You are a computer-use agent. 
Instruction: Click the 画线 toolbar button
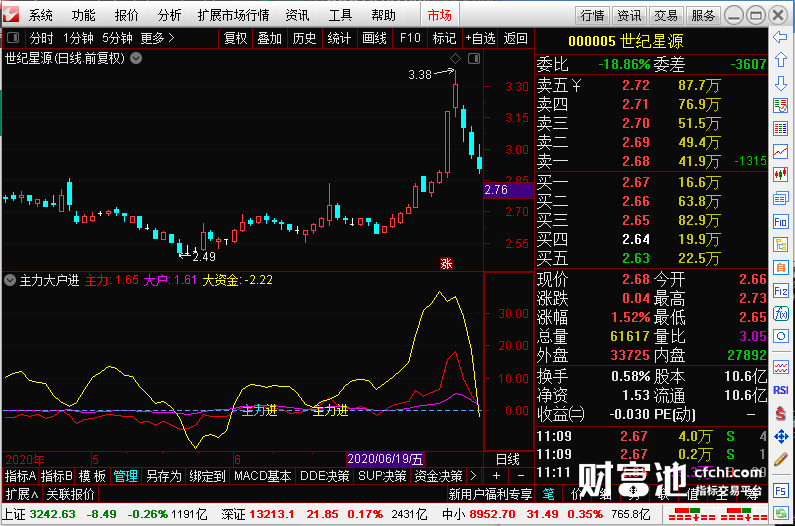[375, 38]
